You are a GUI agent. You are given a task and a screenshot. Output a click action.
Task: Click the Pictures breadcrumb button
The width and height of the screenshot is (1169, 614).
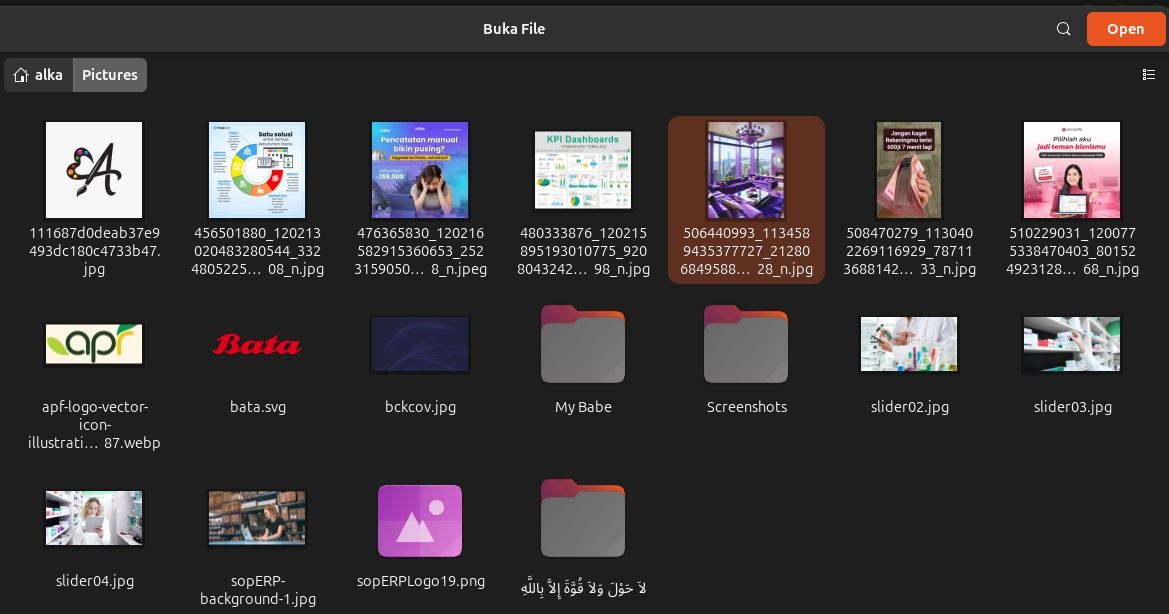coord(110,75)
